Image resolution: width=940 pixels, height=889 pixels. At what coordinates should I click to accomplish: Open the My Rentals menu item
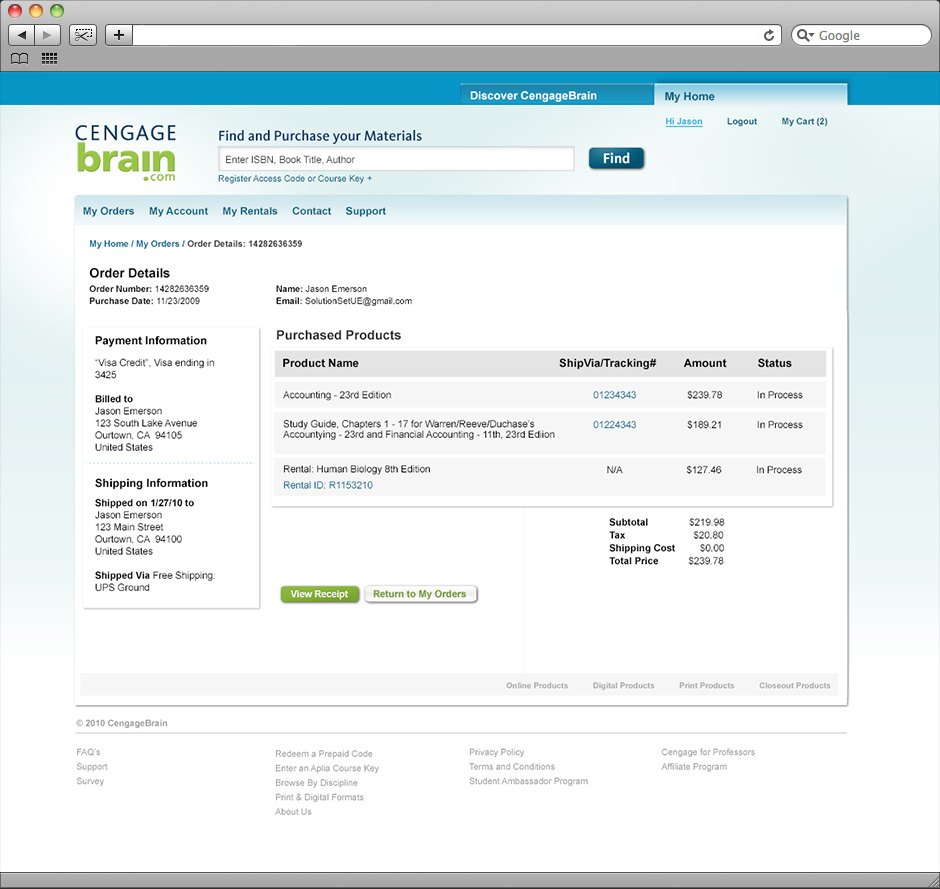point(250,211)
